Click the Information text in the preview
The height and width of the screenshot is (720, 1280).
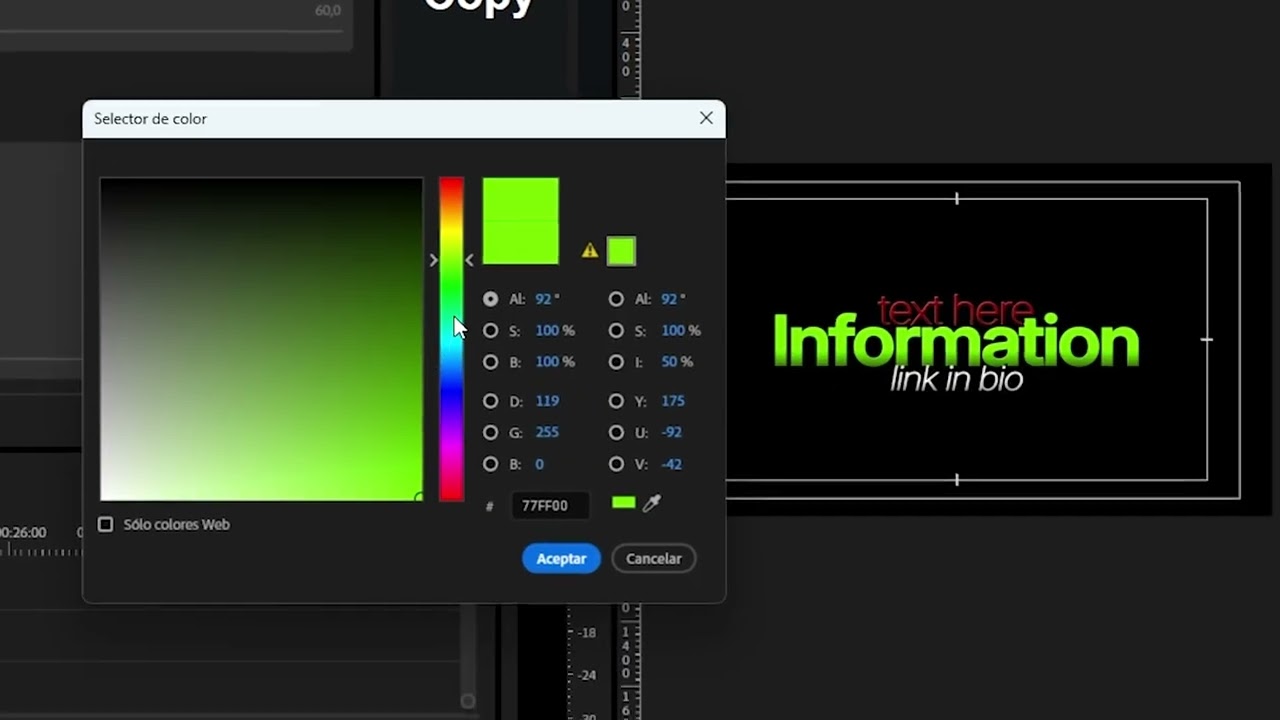point(956,341)
